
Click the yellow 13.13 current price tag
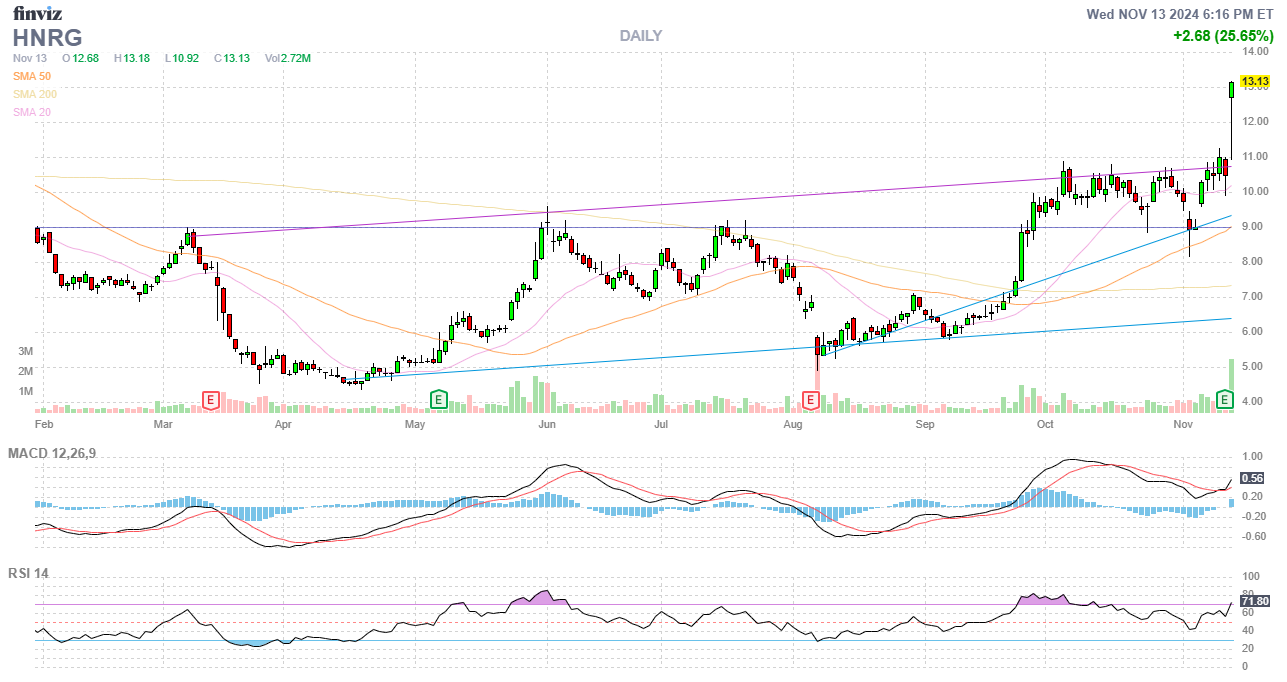pos(1253,82)
